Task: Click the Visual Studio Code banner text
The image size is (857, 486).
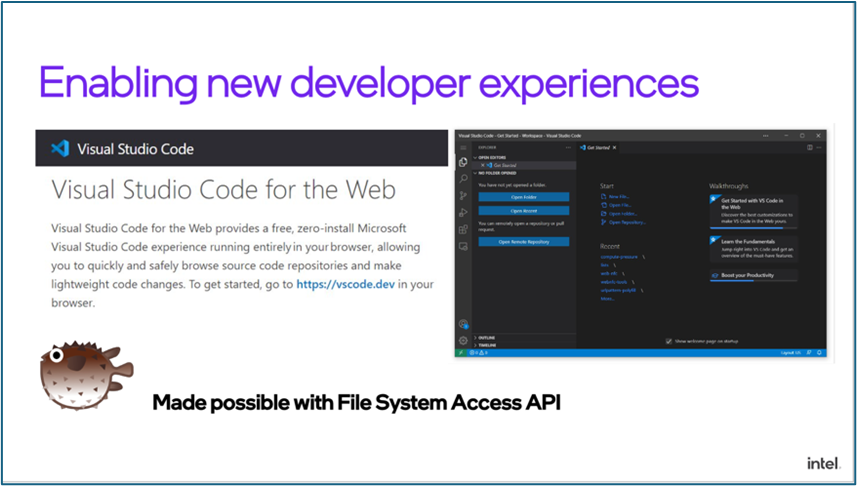Action: (136, 149)
